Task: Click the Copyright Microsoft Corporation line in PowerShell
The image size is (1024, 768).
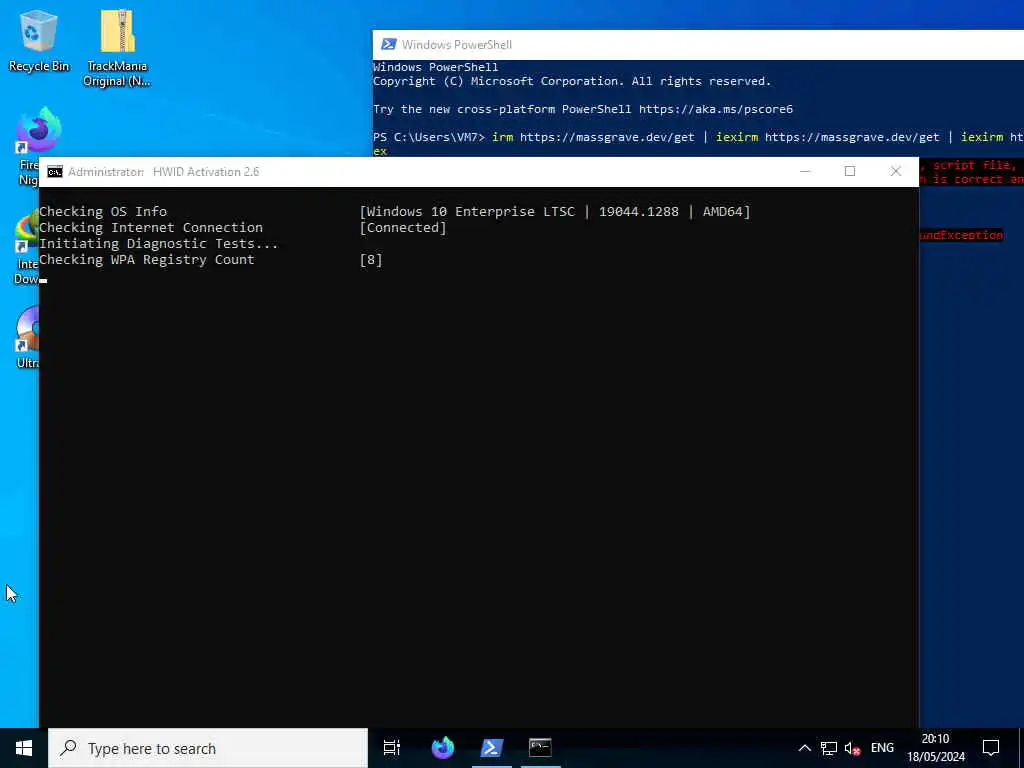Action: click(572, 82)
